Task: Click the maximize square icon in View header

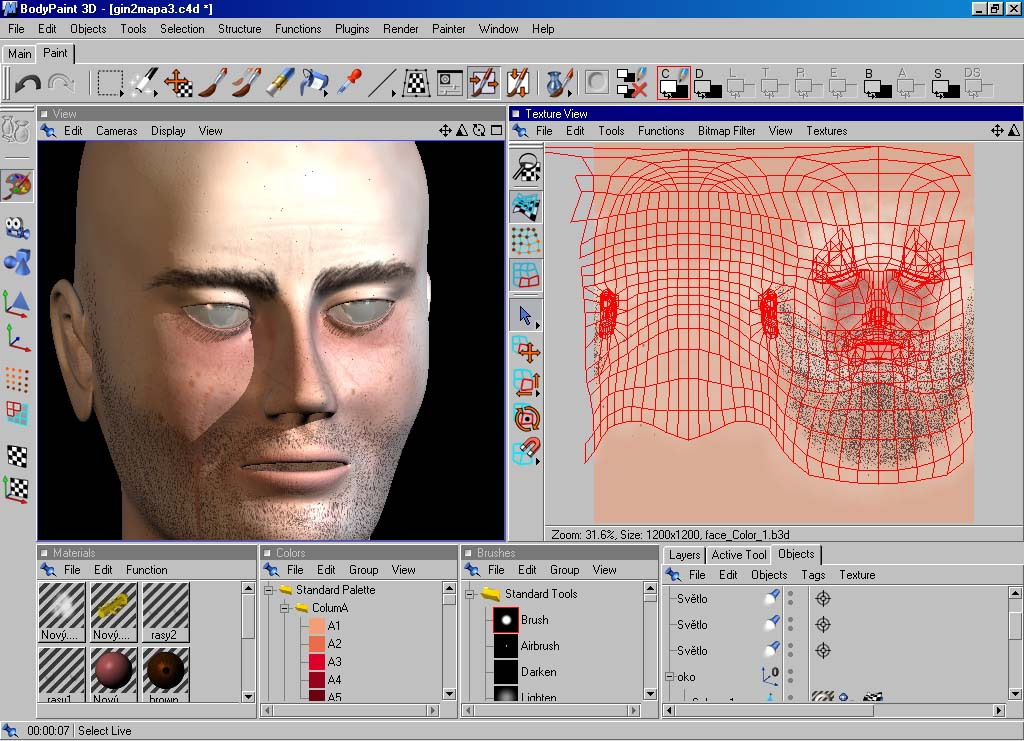Action: (496, 130)
